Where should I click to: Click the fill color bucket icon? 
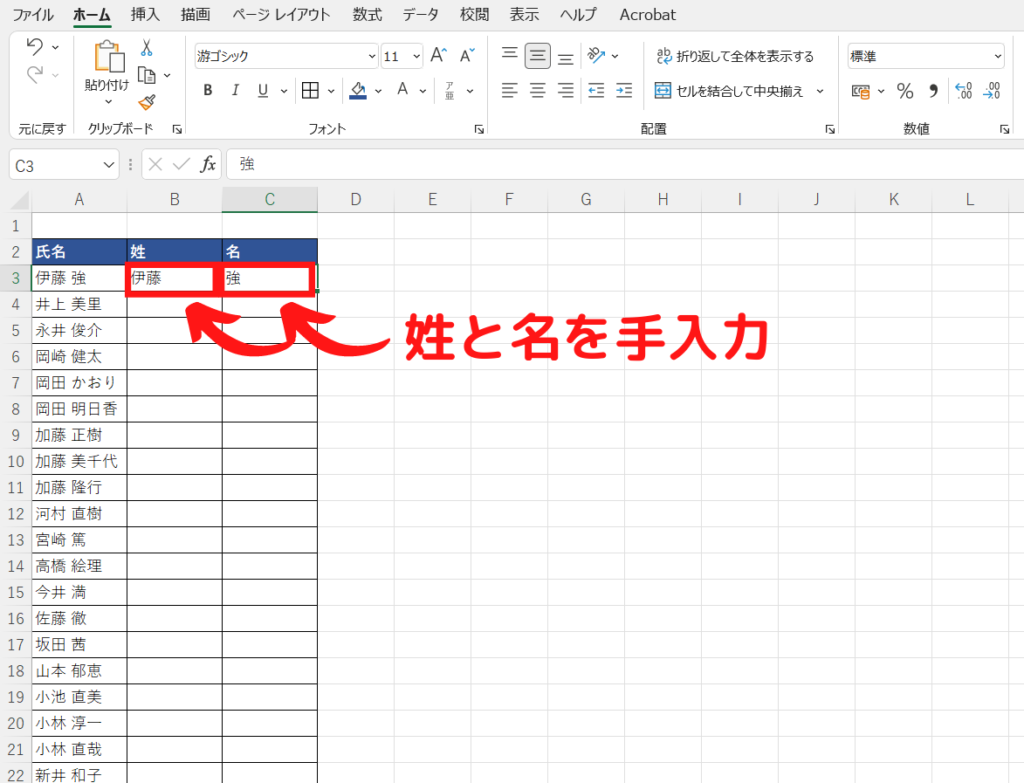[x=358, y=90]
